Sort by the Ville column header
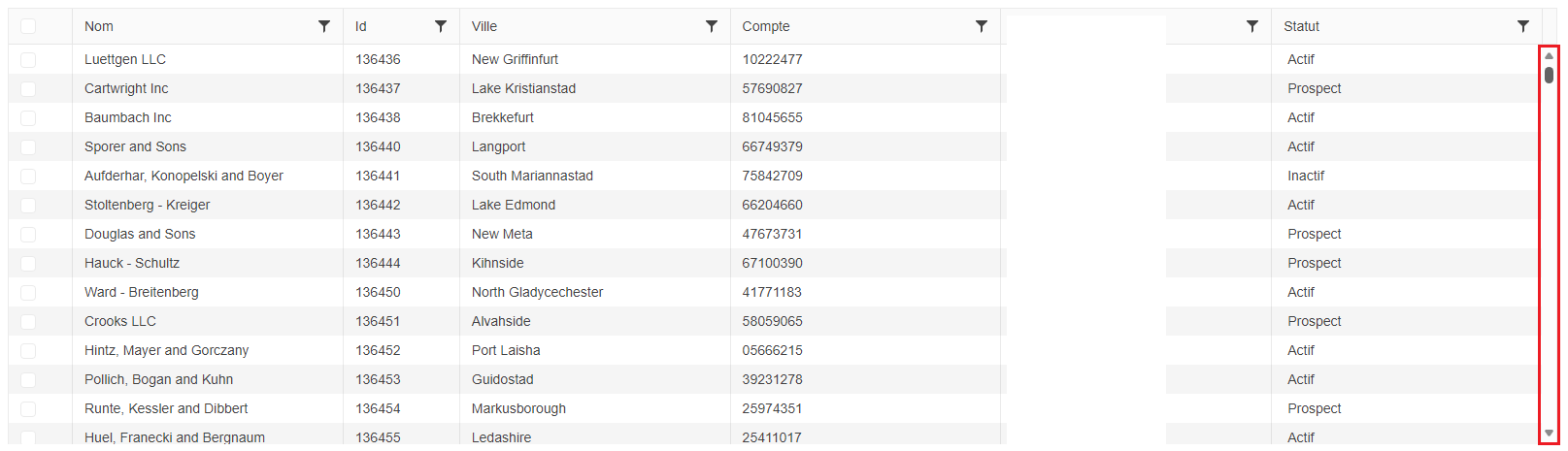Image resolution: width=1568 pixels, height=451 pixels. (x=484, y=26)
